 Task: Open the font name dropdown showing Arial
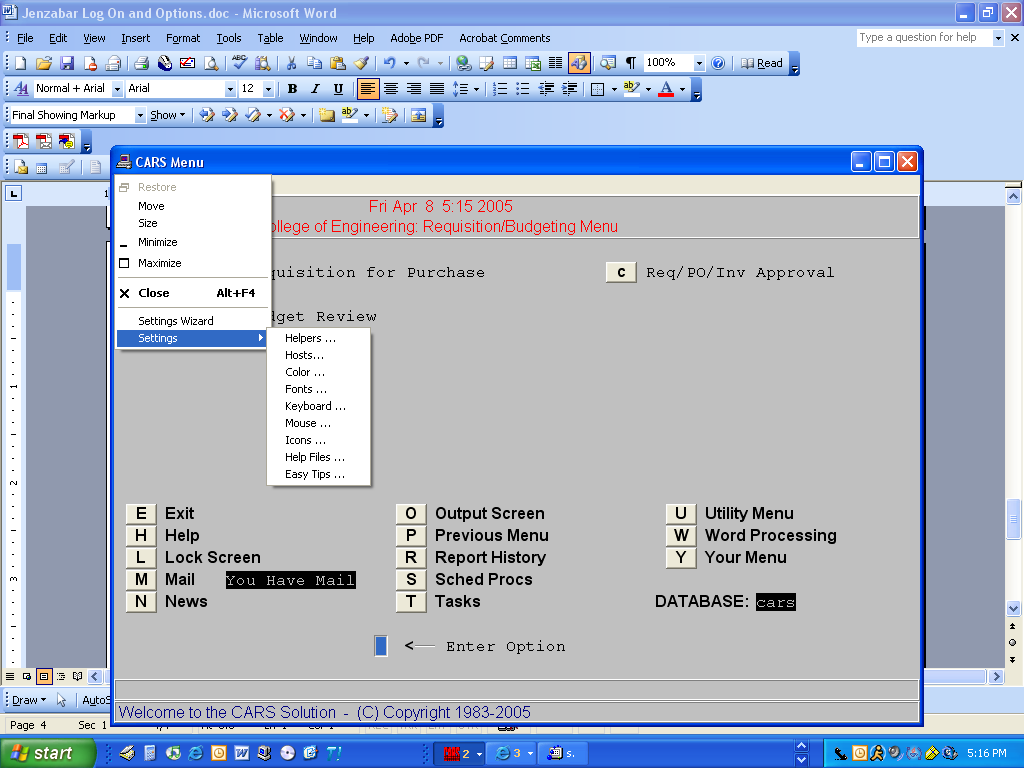tap(229, 89)
